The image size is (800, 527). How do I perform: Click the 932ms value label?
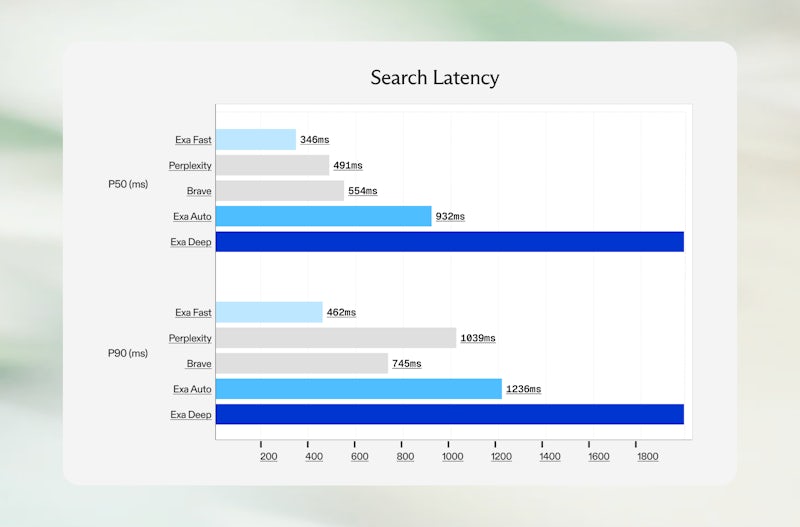coord(450,216)
